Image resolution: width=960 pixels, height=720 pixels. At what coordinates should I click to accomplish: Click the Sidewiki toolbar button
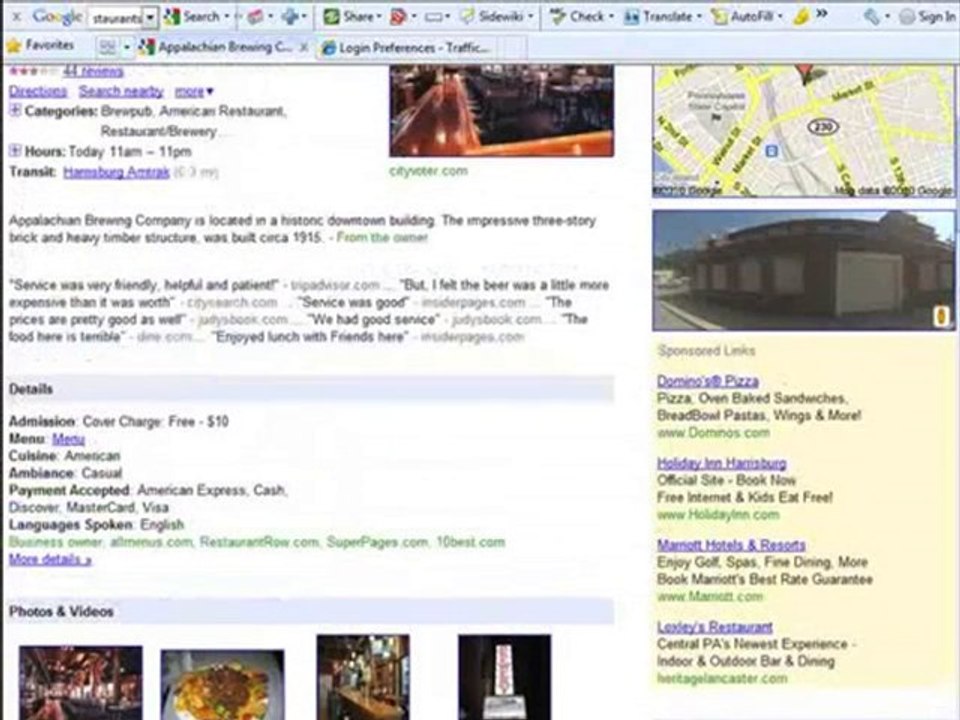(497, 17)
